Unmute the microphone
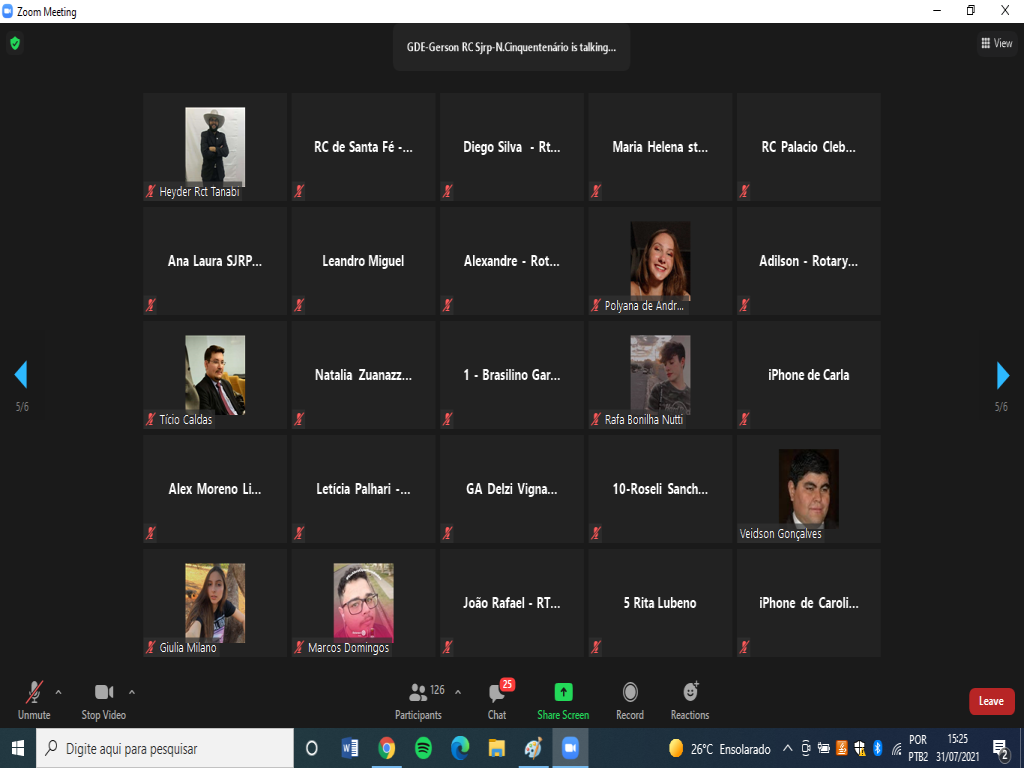 34,699
